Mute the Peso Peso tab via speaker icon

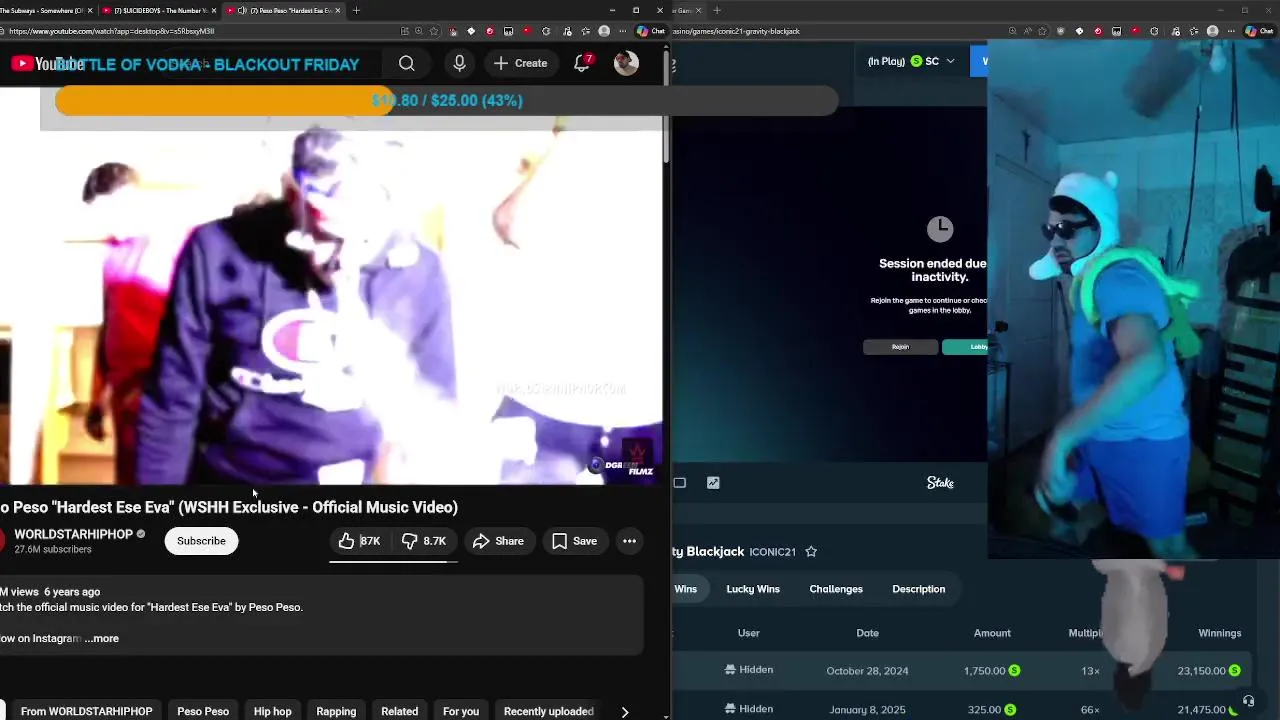click(x=242, y=10)
